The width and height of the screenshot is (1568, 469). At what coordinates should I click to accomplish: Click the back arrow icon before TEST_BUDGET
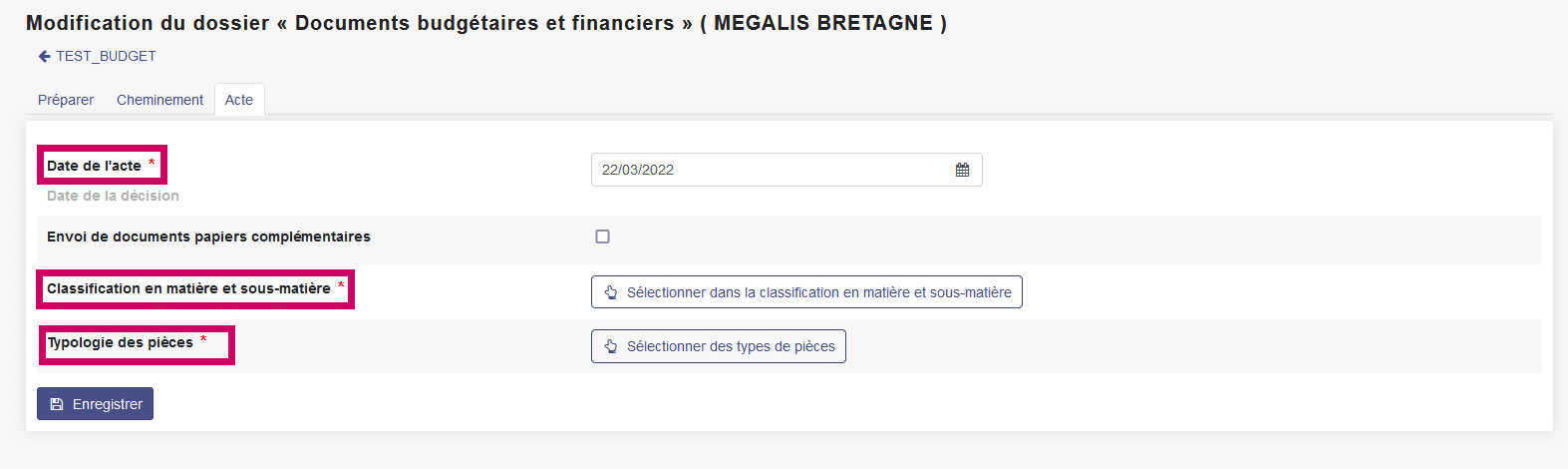(x=44, y=57)
